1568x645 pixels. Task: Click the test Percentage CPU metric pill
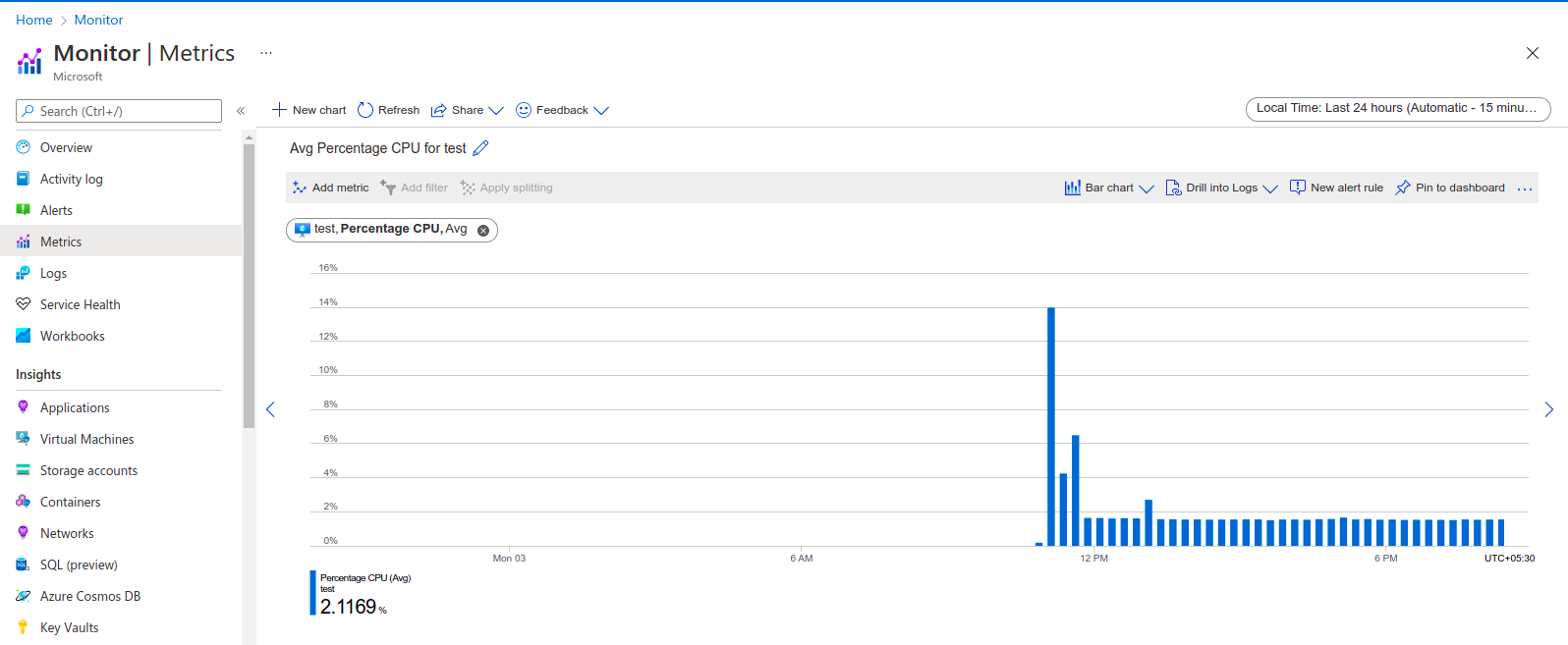point(392,230)
